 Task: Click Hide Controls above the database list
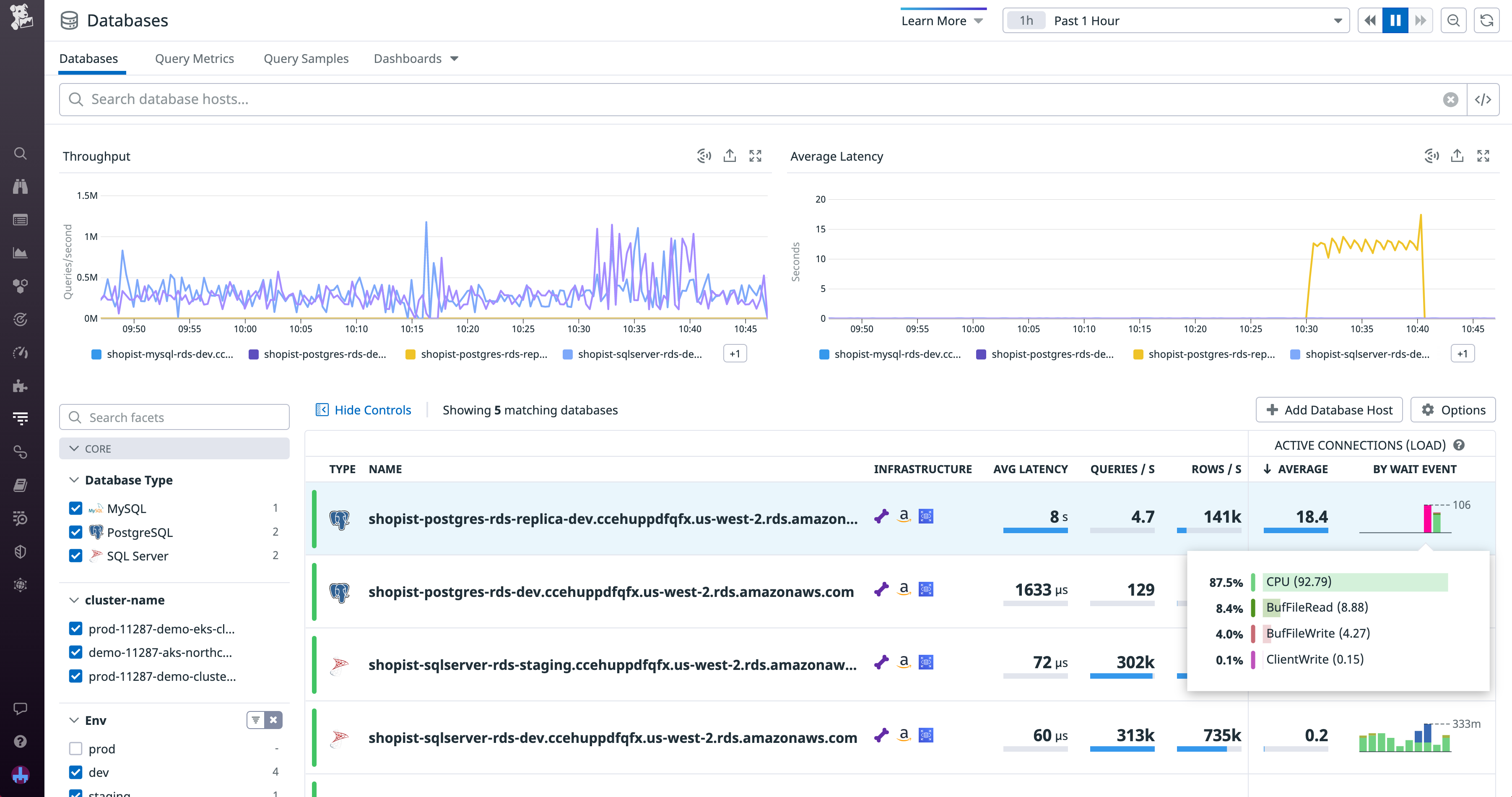[364, 409]
